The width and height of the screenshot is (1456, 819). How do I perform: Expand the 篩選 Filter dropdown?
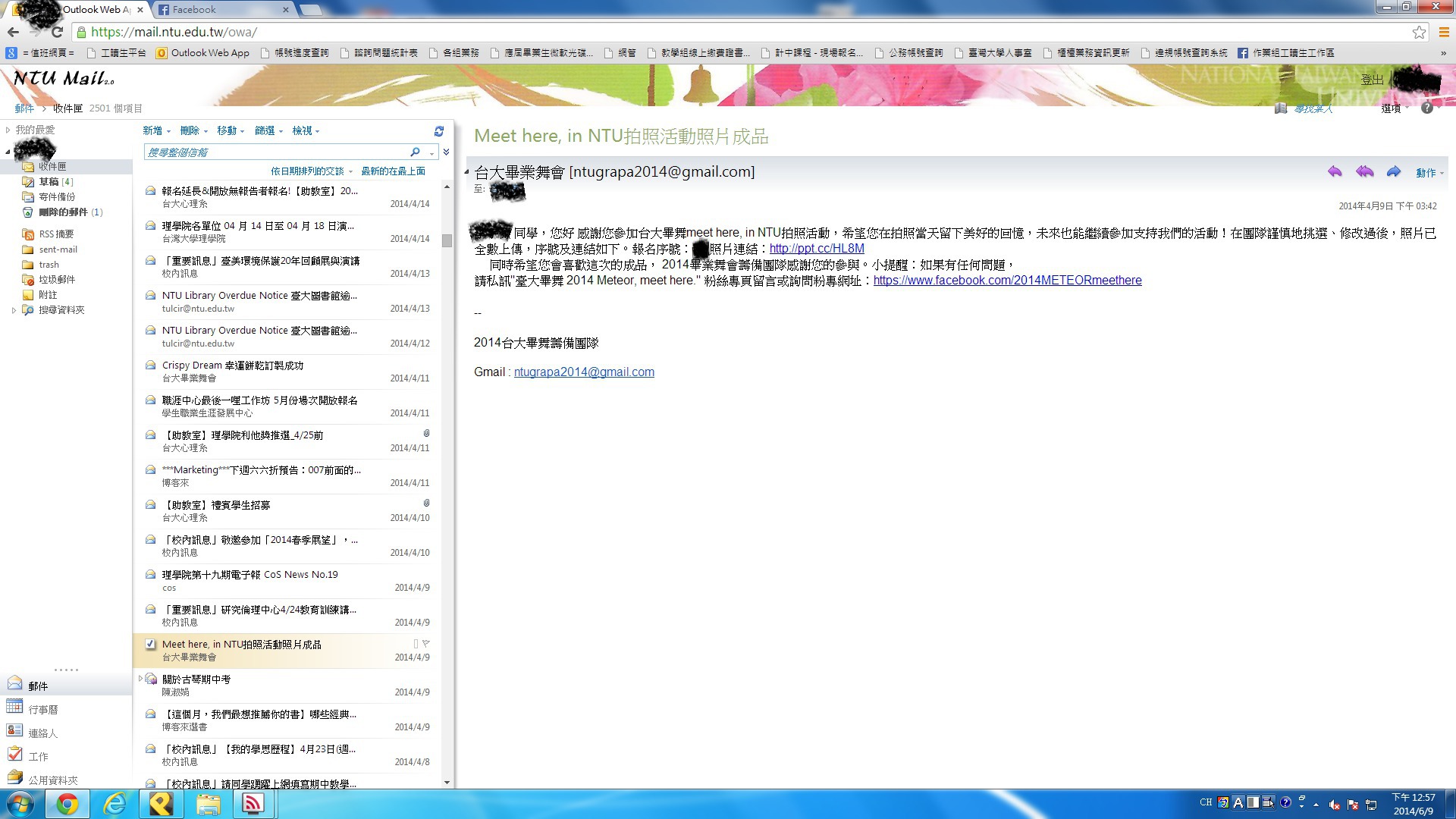coord(268,130)
